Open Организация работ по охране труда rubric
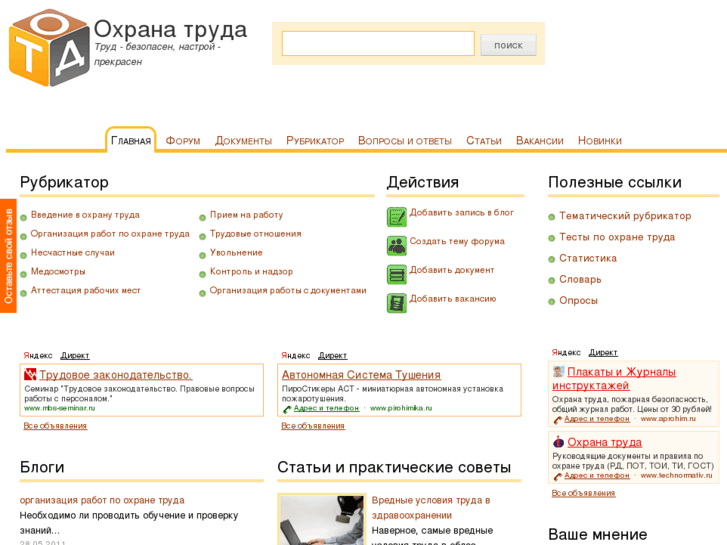 click(110, 234)
